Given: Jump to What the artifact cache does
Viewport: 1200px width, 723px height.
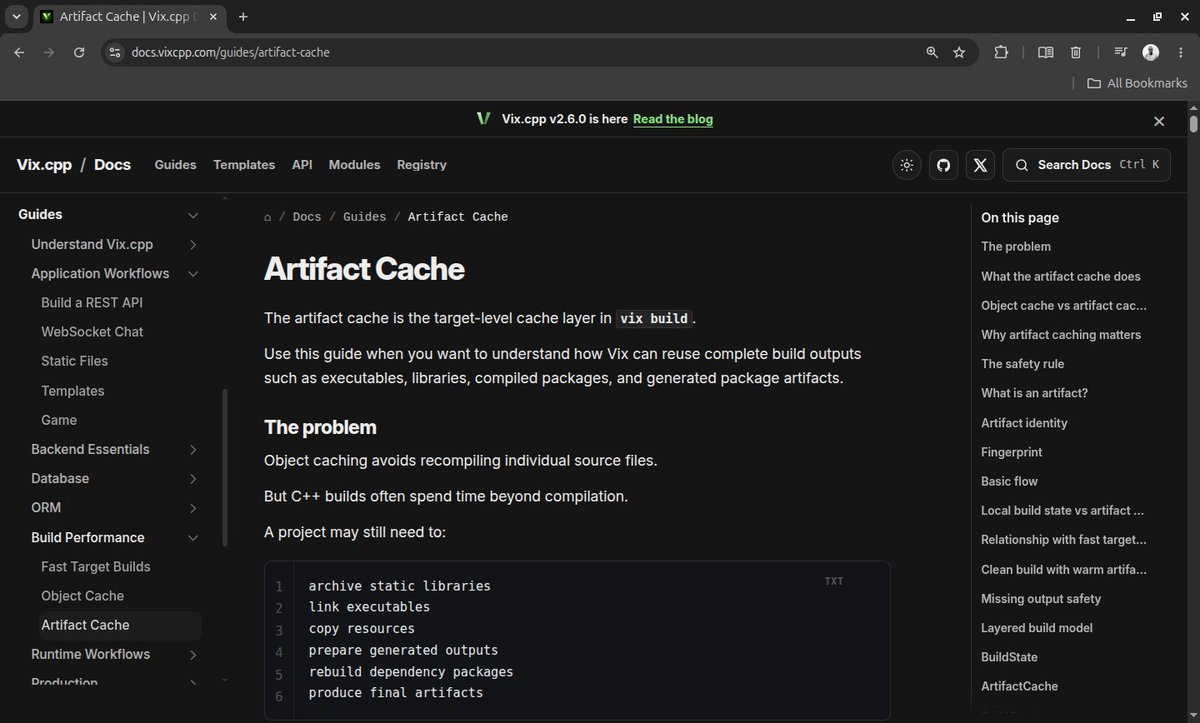Looking at the screenshot, I should [1061, 276].
